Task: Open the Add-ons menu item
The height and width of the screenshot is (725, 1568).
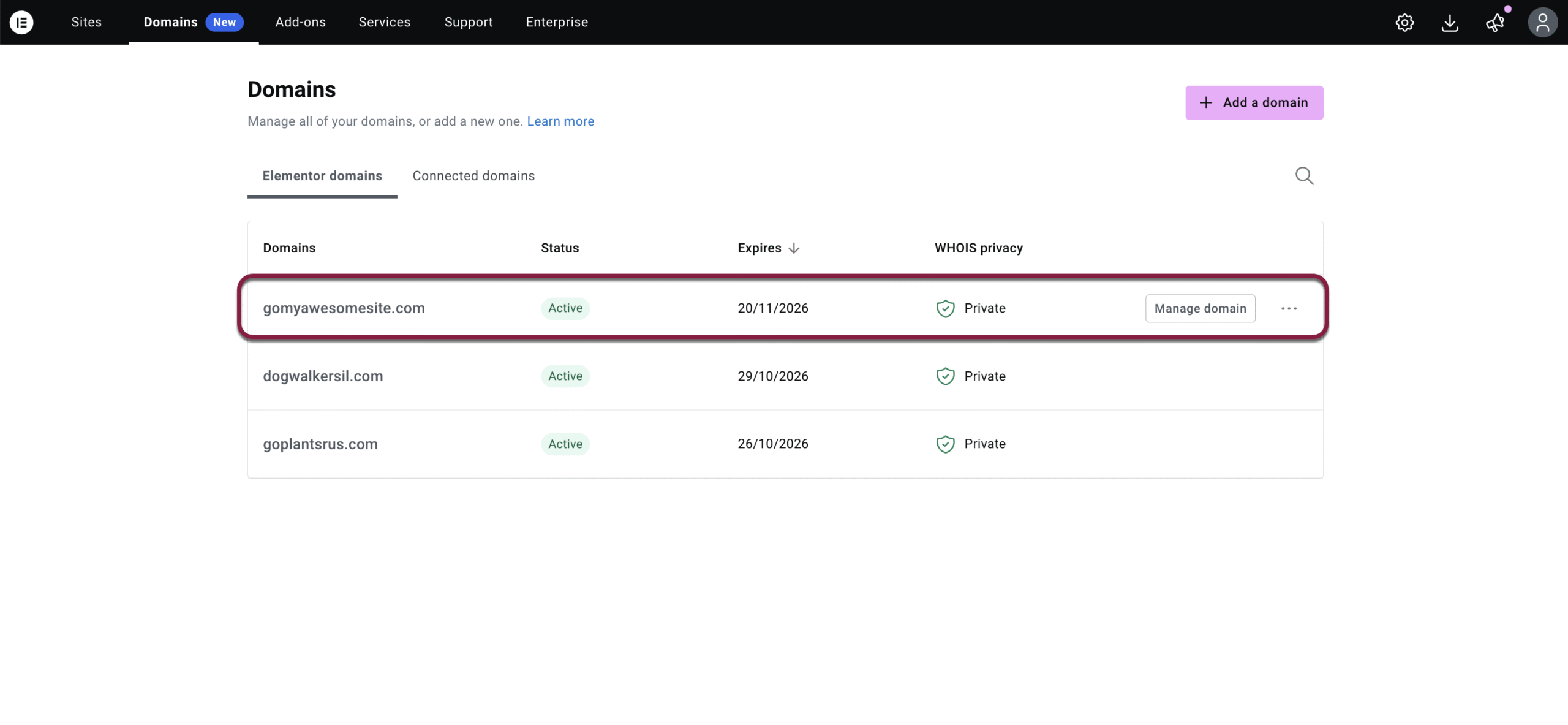Action: pos(300,22)
